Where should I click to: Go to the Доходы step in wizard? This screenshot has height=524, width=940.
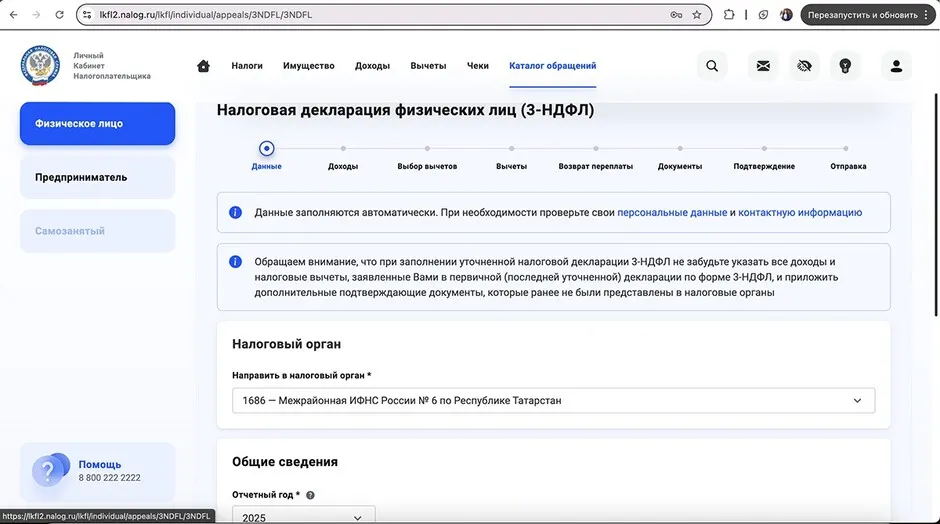(343, 166)
